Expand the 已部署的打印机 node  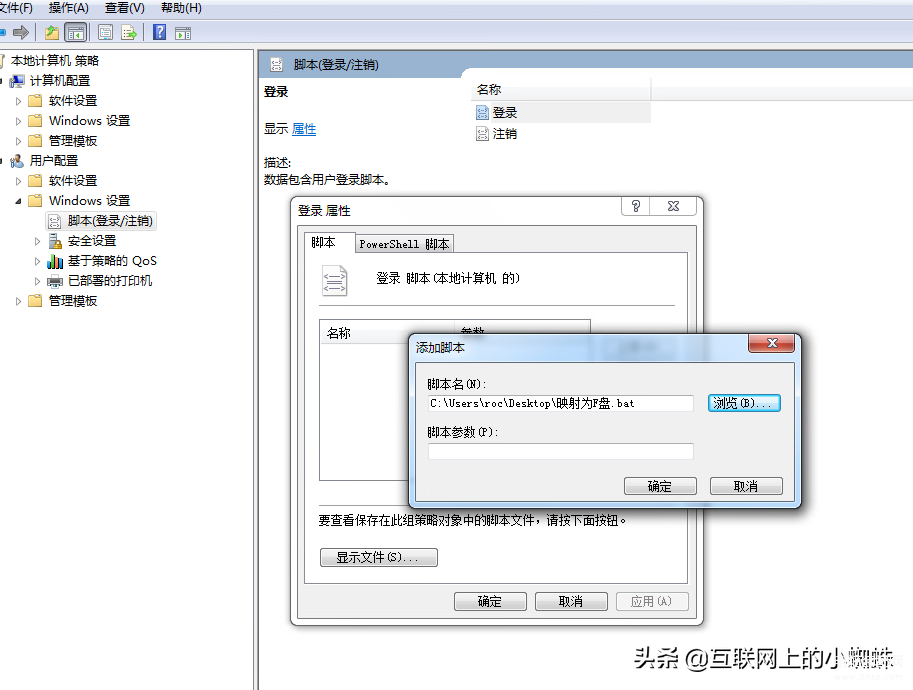click(x=37, y=281)
